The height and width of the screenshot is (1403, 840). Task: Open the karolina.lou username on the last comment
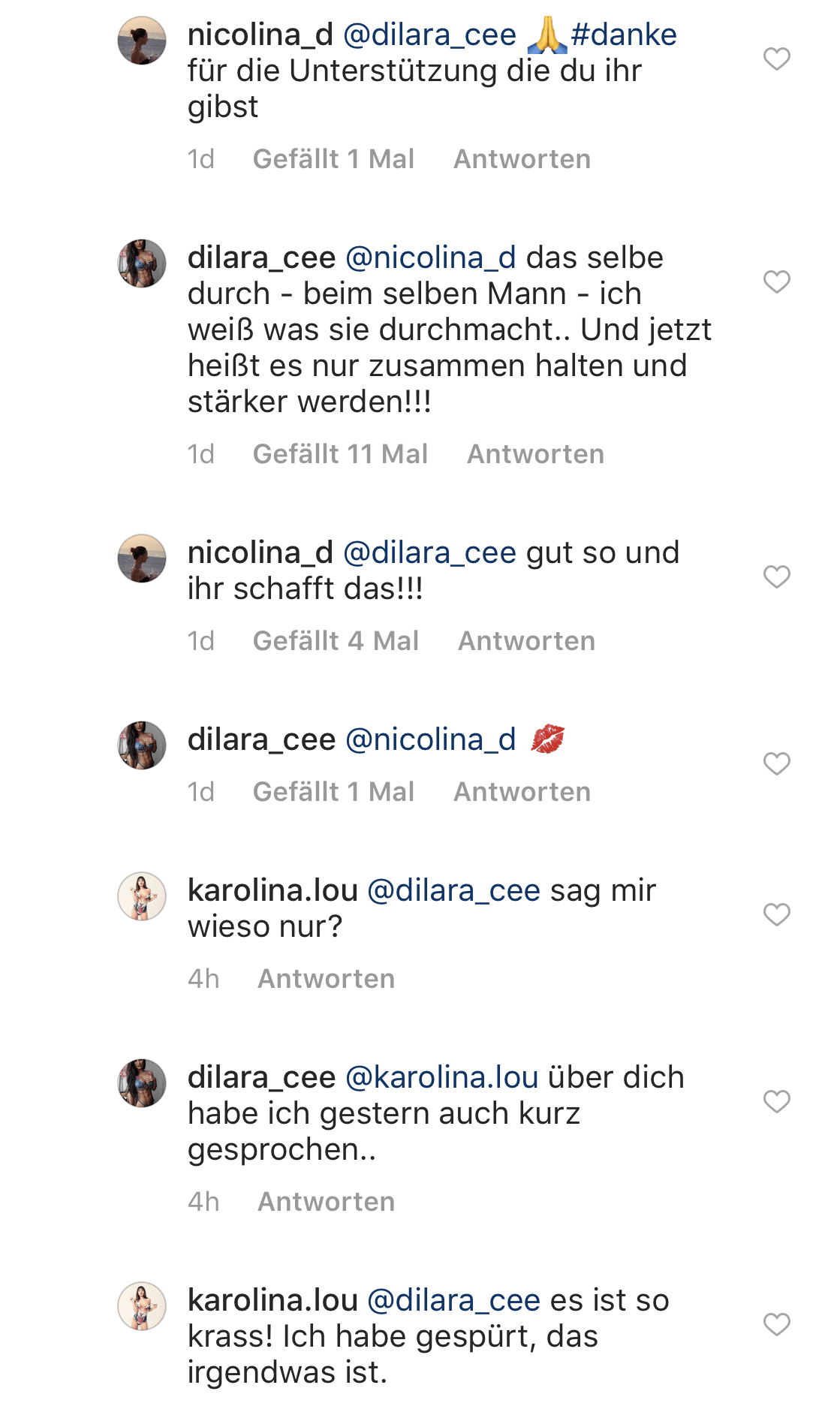(x=272, y=1300)
